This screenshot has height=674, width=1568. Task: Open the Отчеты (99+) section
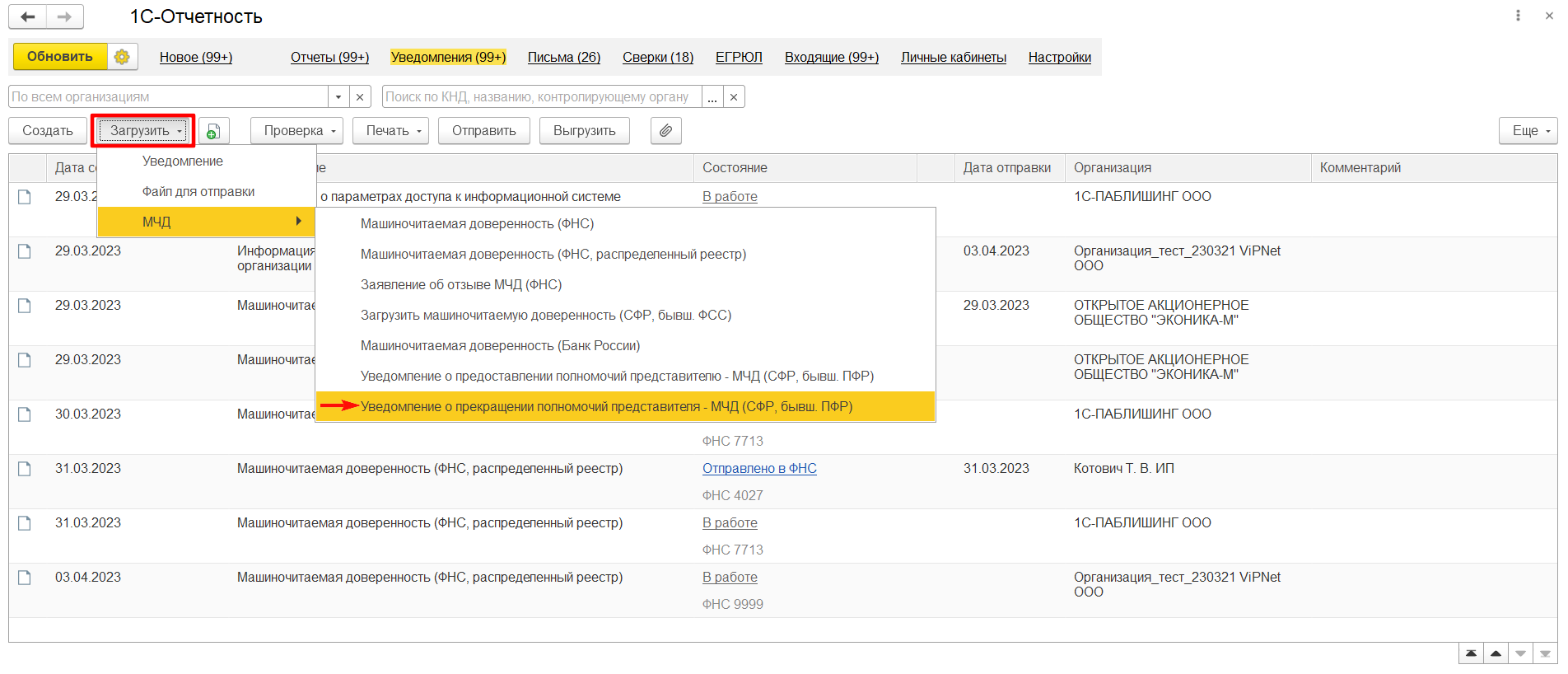329,58
